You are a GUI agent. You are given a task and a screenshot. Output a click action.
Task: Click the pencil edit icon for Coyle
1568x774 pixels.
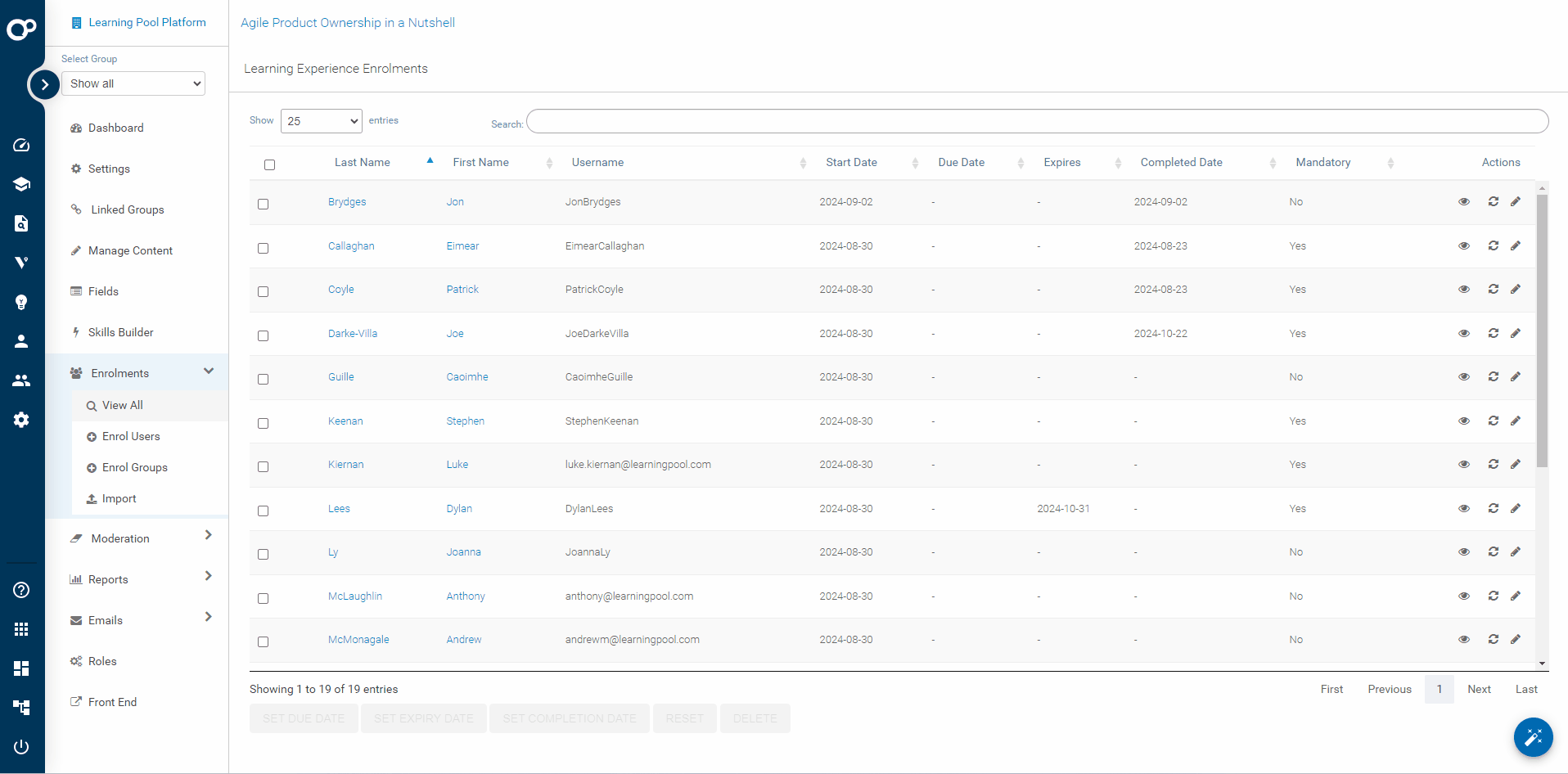[x=1516, y=289]
